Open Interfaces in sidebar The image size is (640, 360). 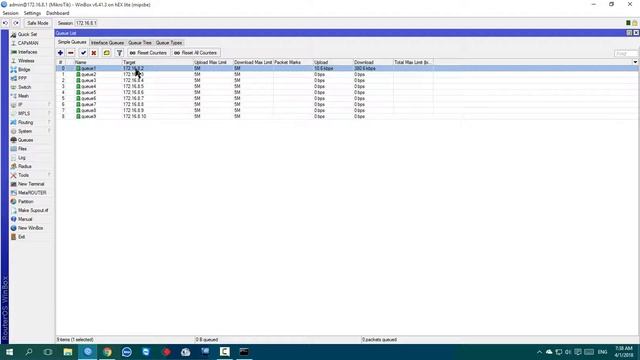click(27, 52)
